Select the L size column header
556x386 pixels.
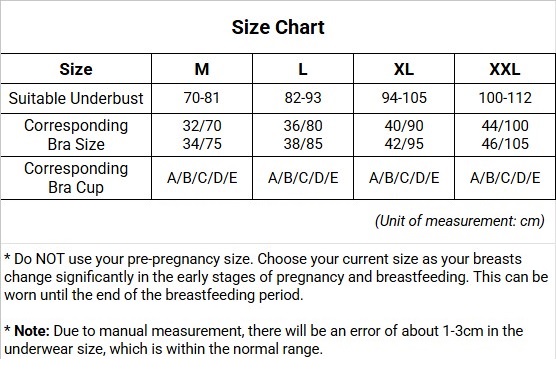pyautogui.click(x=303, y=69)
